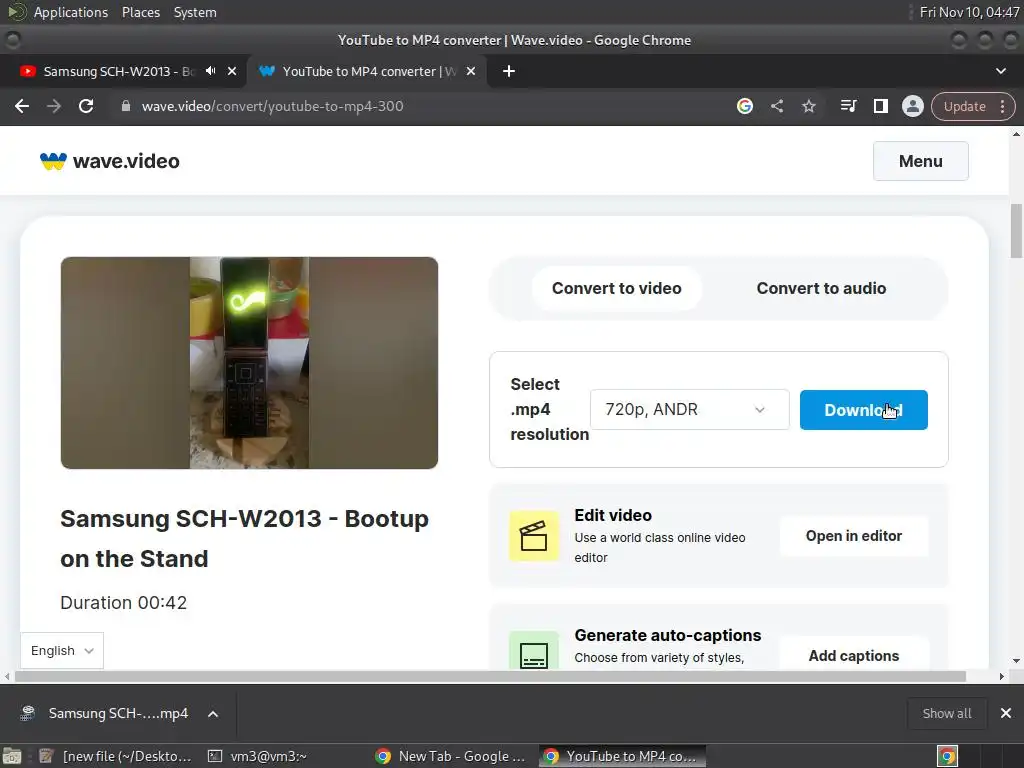This screenshot has width=1024, height=768.
Task: Click the browser back arrow
Action: [x=22, y=106]
